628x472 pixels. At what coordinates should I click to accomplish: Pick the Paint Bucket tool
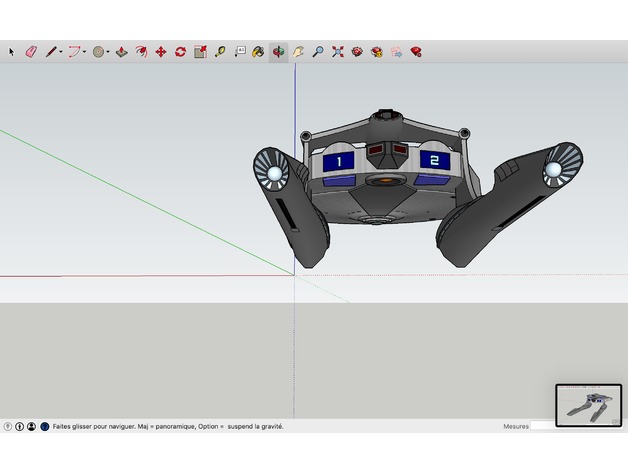click(x=258, y=51)
